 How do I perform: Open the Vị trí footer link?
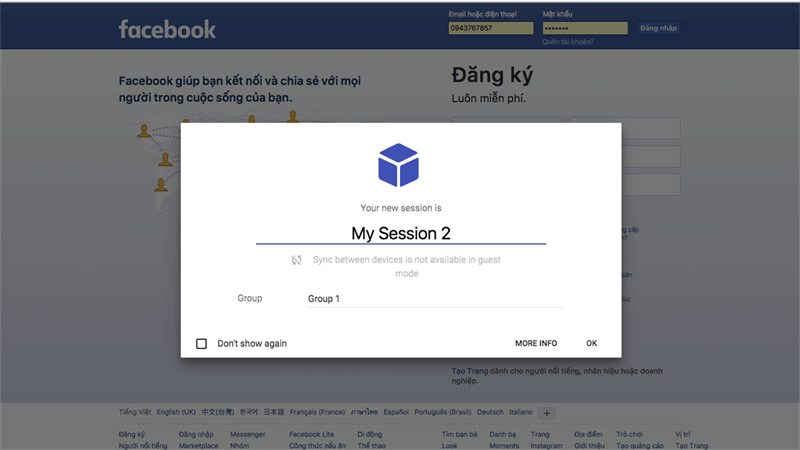point(683,434)
